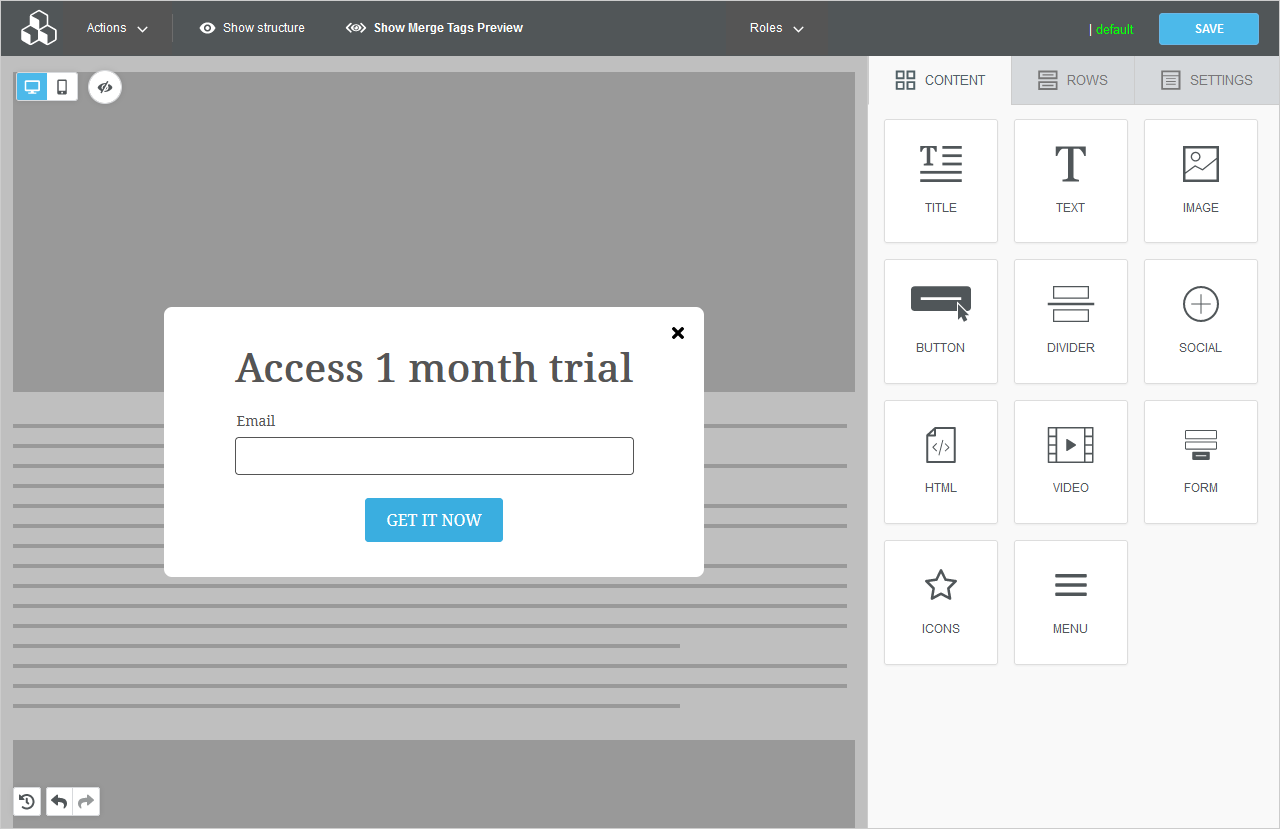
Task: Toggle the hidden-elements eye icon
Action: point(105,88)
